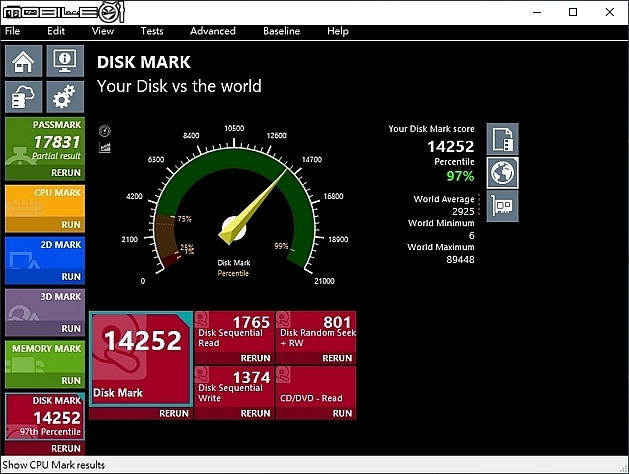Click the Disk Mark Percentile gauge label
This screenshot has width=629, height=474.
[x=233, y=268]
